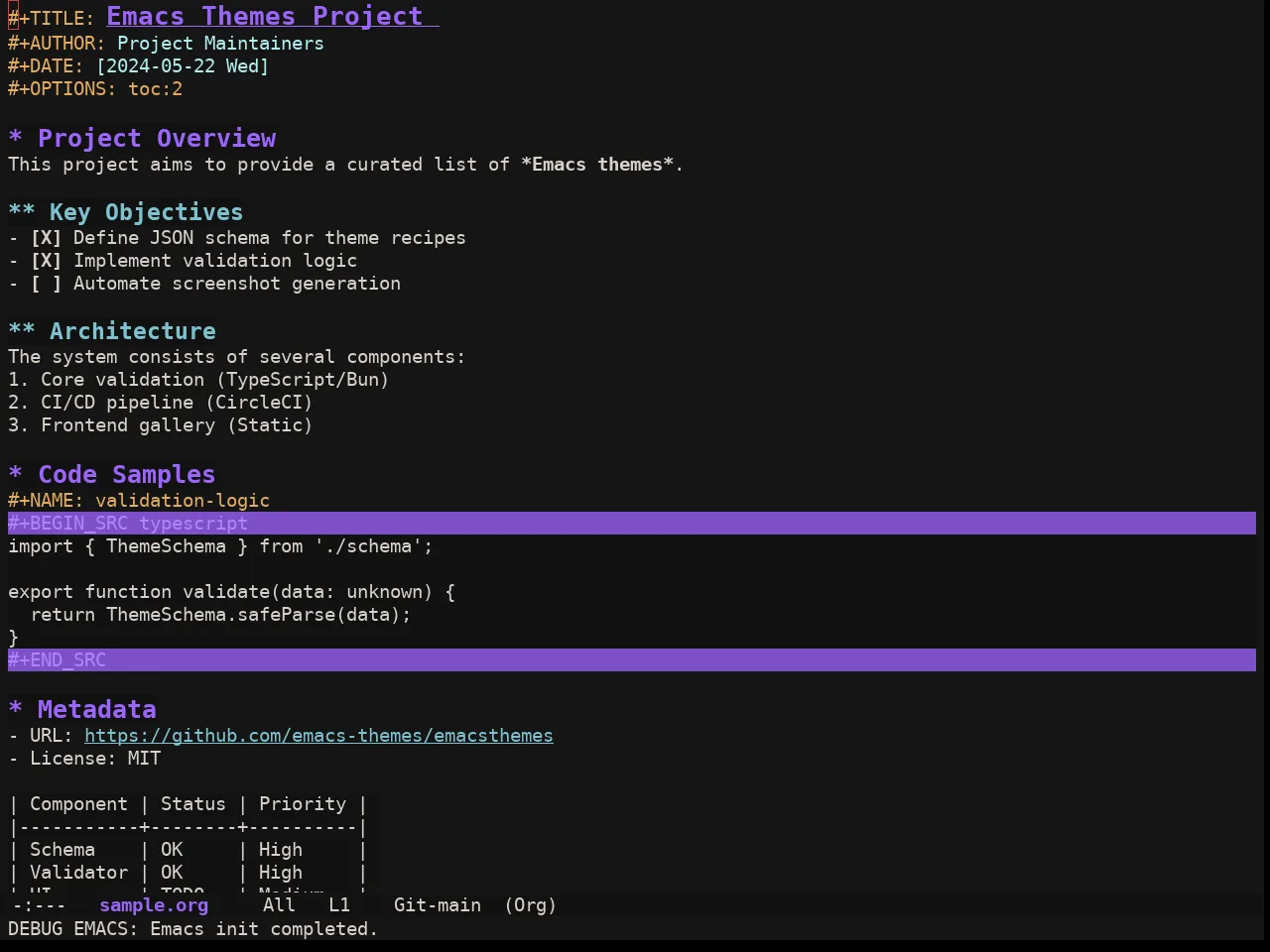Screen dimensions: 1270x952
Task: Toggle the checked 'Define JSON schema' checkbox
Action: tap(46, 238)
